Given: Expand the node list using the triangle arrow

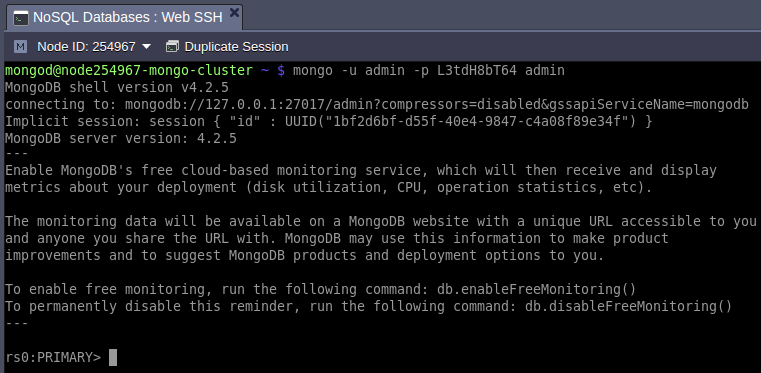Looking at the screenshot, I should (x=146, y=47).
